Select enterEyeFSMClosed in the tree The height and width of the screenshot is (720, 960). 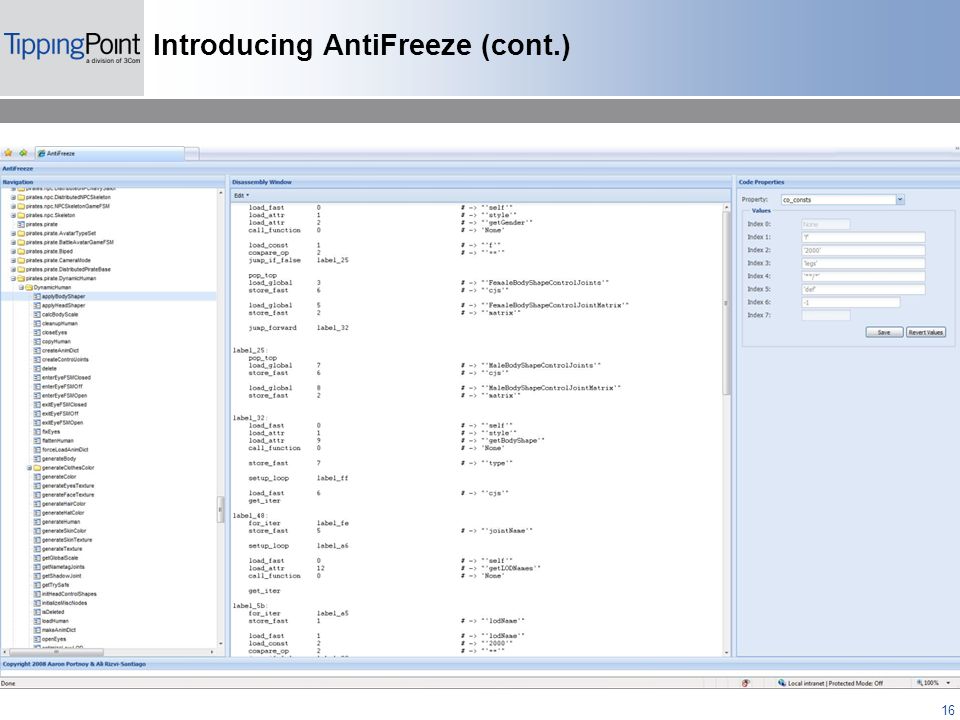[66, 378]
